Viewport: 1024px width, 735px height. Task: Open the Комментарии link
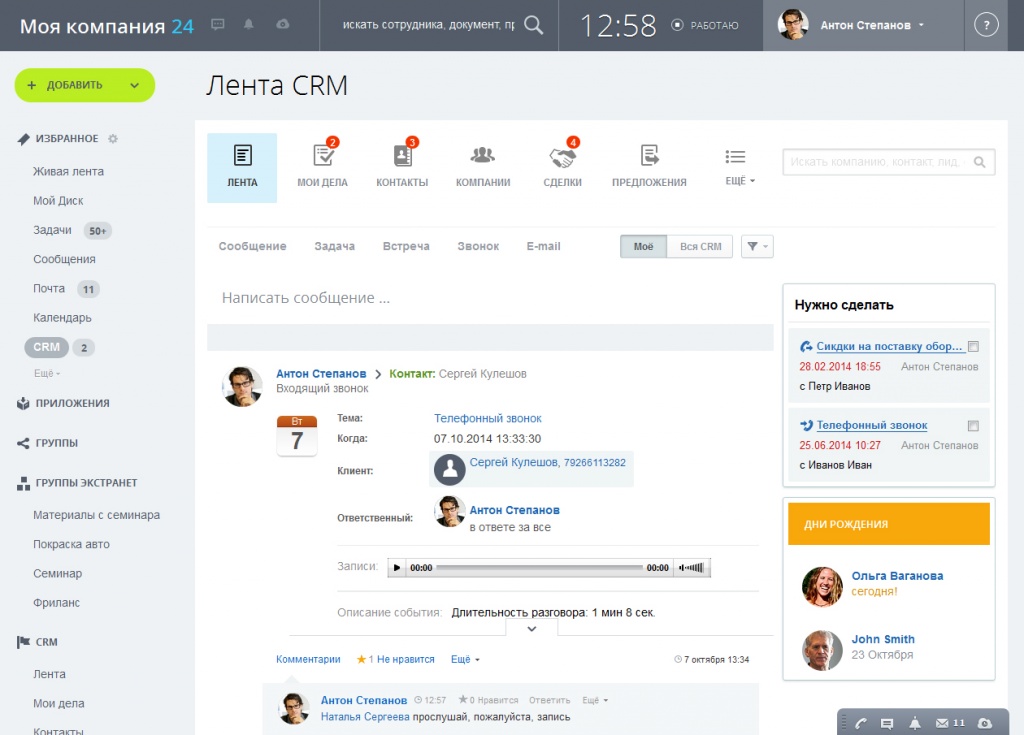(308, 659)
